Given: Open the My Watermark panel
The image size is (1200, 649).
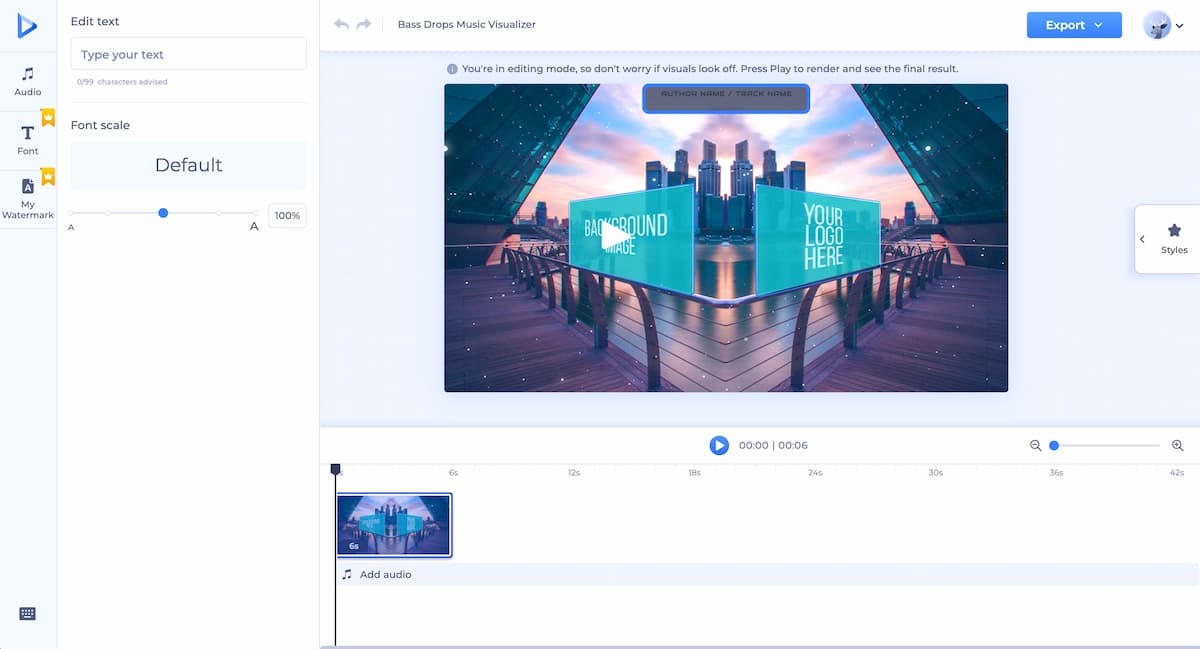Looking at the screenshot, I should click(x=28, y=199).
